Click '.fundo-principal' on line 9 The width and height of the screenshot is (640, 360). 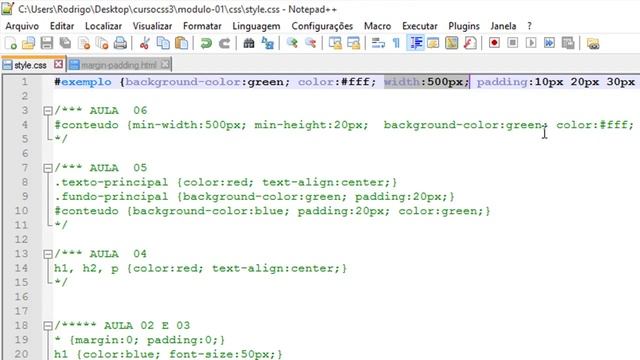click(x=111, y=197)
